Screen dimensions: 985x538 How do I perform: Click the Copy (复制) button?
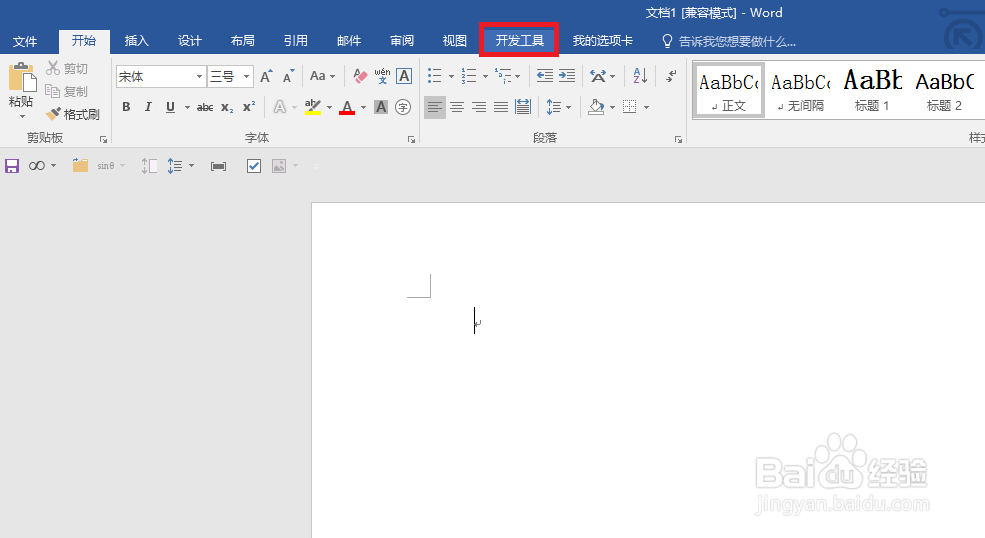click(67, 91)
